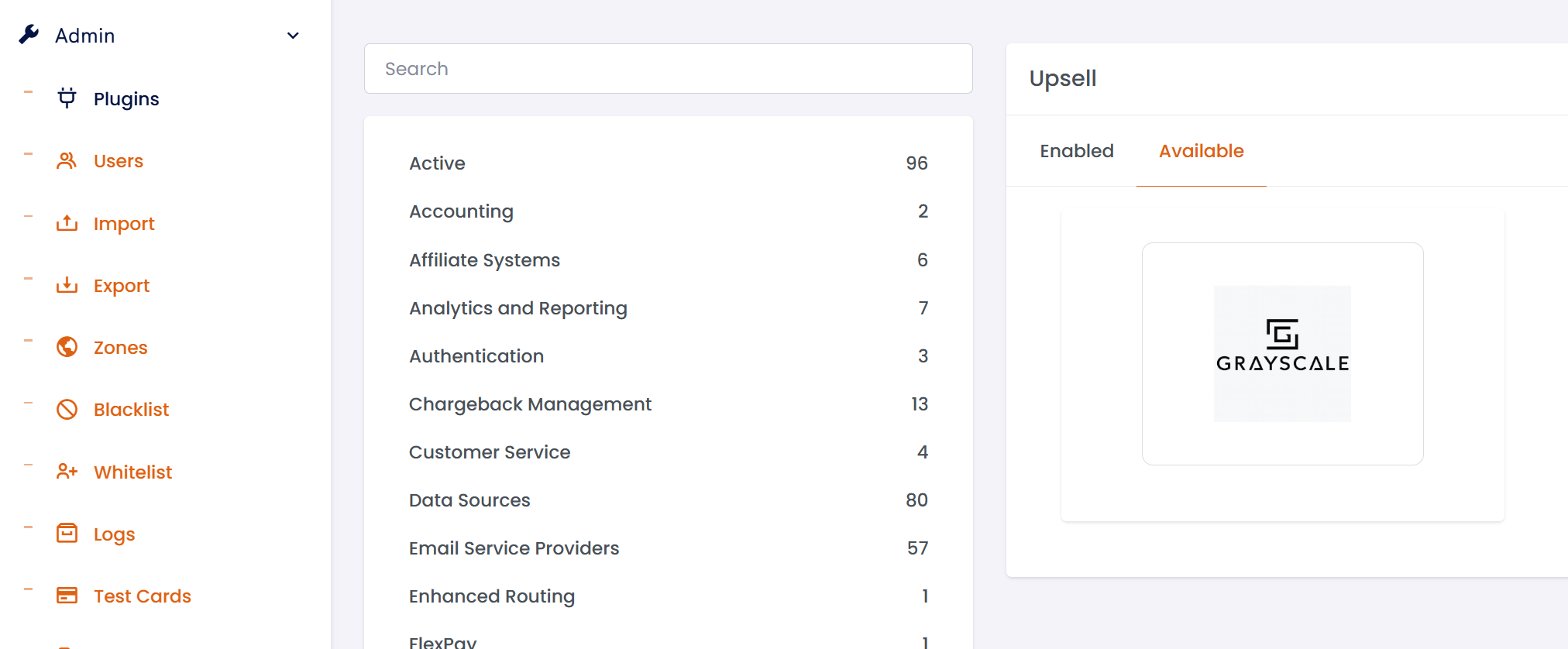Choose the Email Service Providers category
This screenshot has height=649, width=1568.
click(x=514, y=548)
